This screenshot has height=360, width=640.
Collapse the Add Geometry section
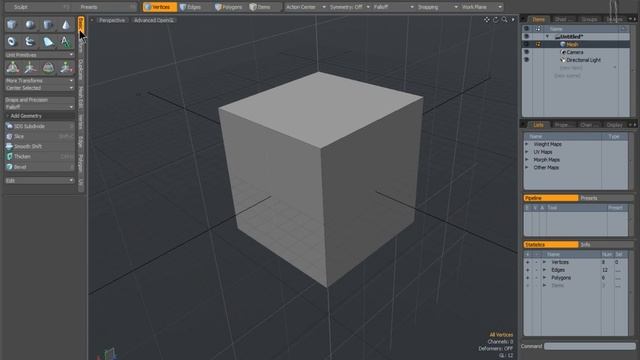coord(8,116)
